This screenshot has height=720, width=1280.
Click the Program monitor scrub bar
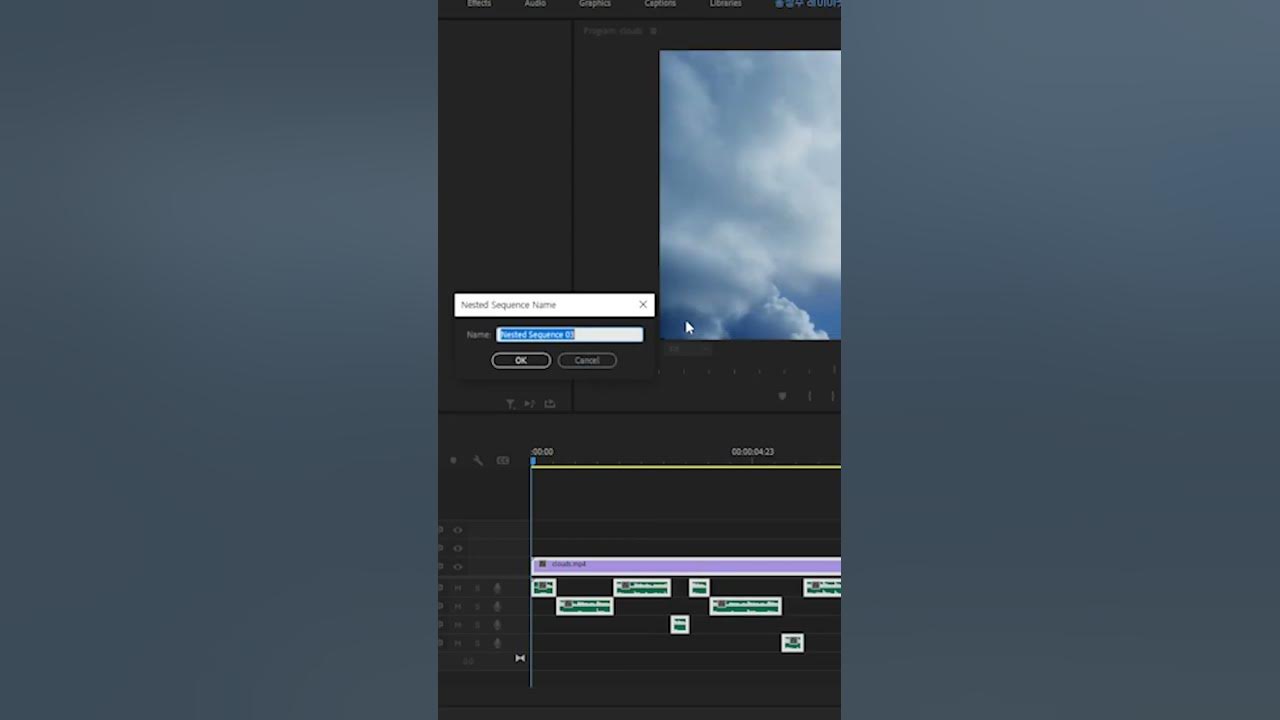(750, 371)
